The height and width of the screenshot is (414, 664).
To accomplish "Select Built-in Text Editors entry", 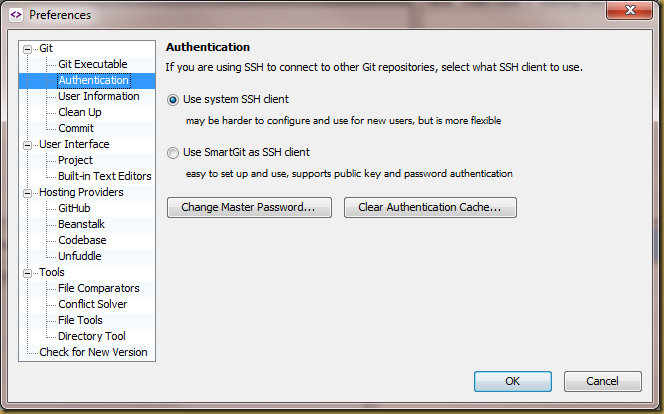I will [104, 176].
